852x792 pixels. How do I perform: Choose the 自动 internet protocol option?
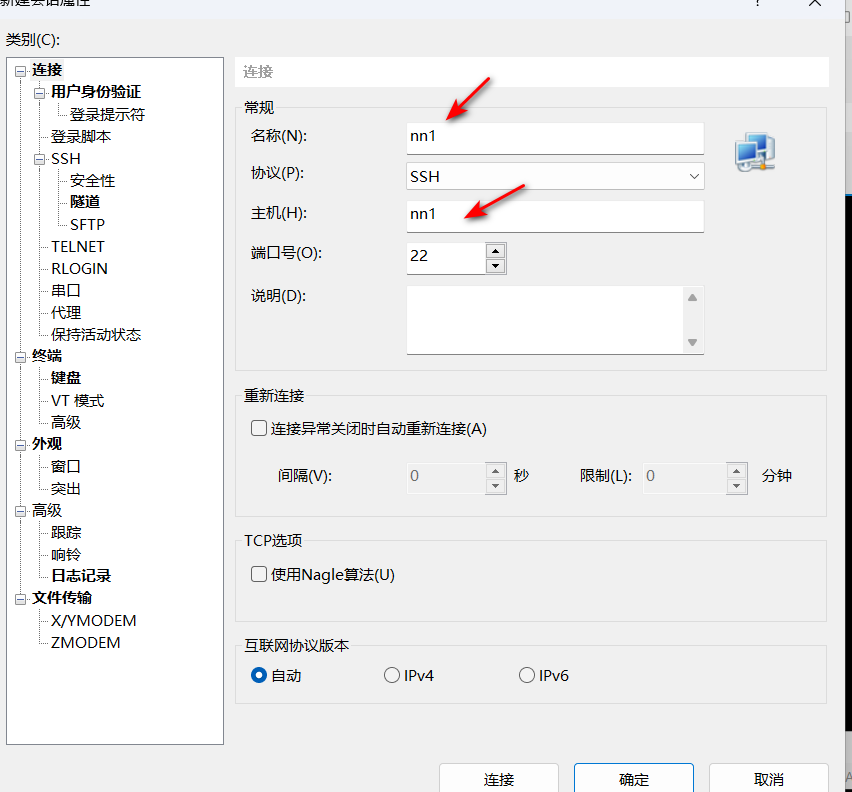click(259, 676)
